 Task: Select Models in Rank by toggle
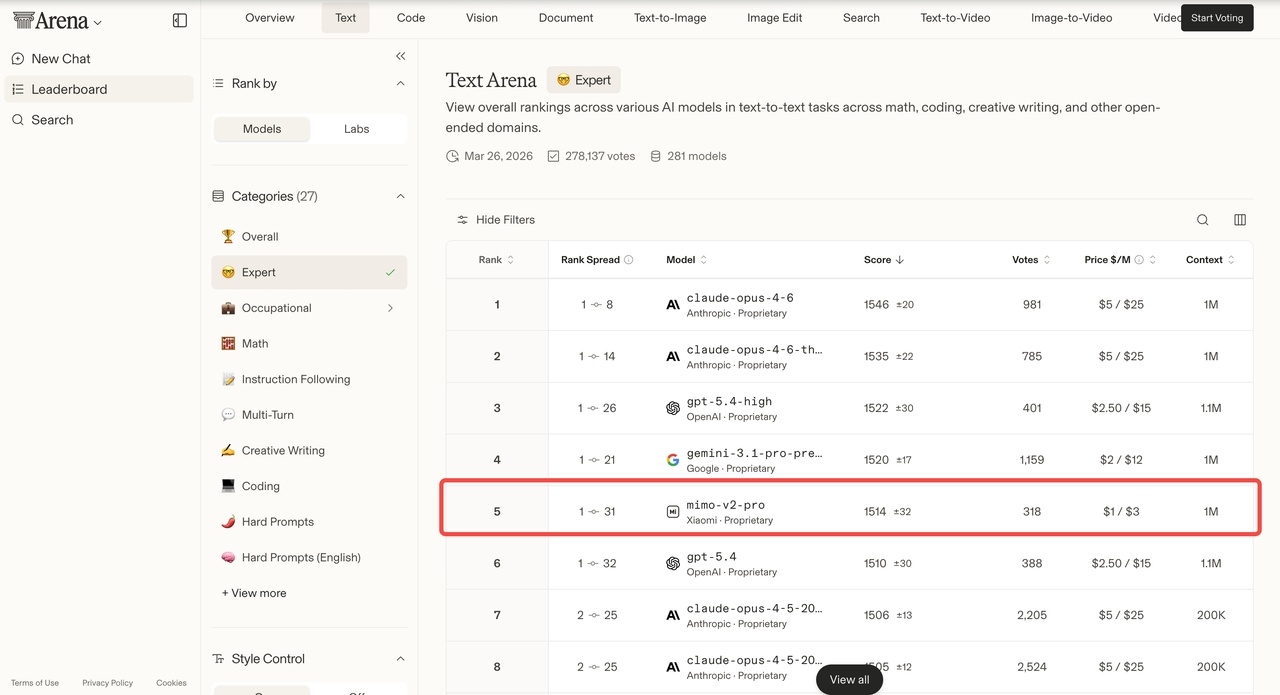point(262,129)
